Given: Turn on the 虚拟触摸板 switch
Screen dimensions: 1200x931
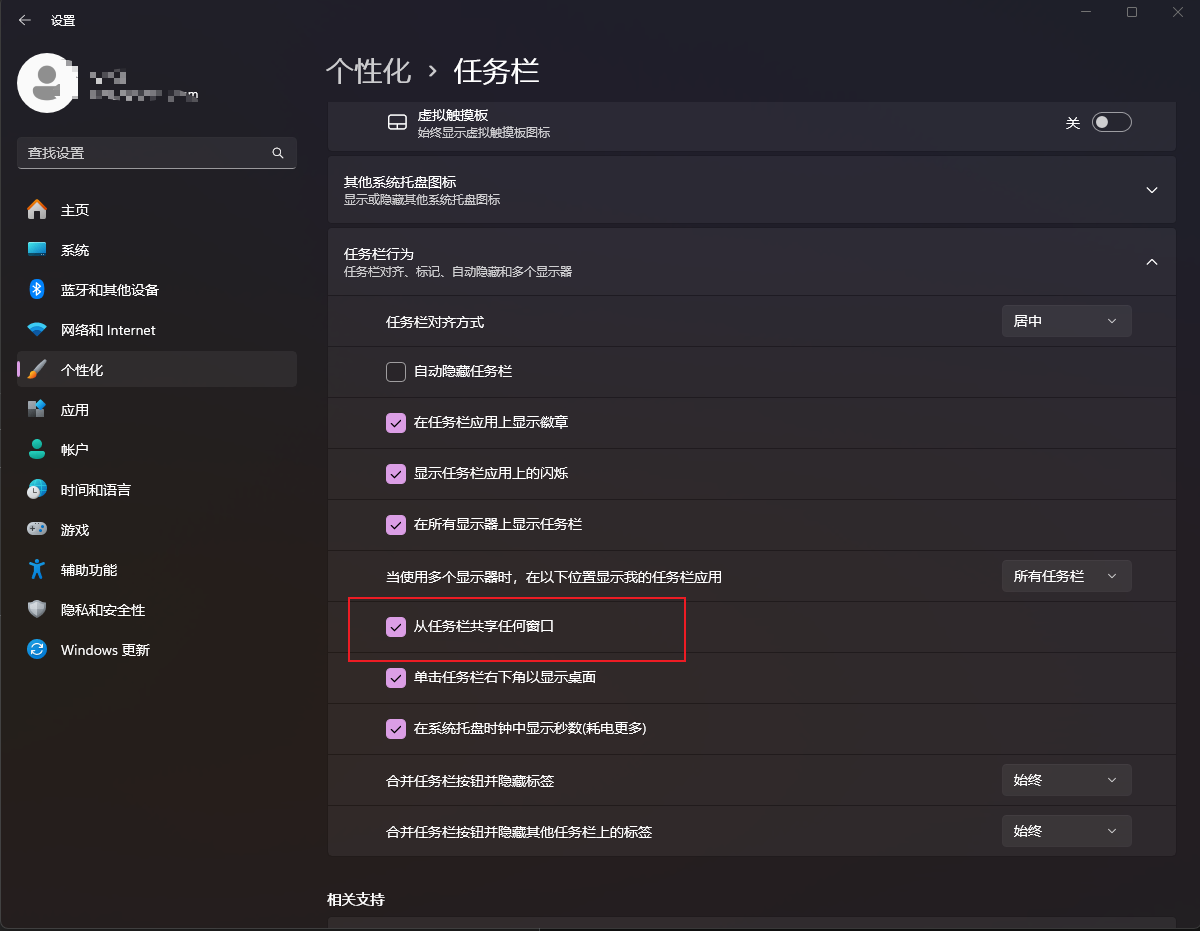Looking at the screenshot, I should (x=1111, y=123).
